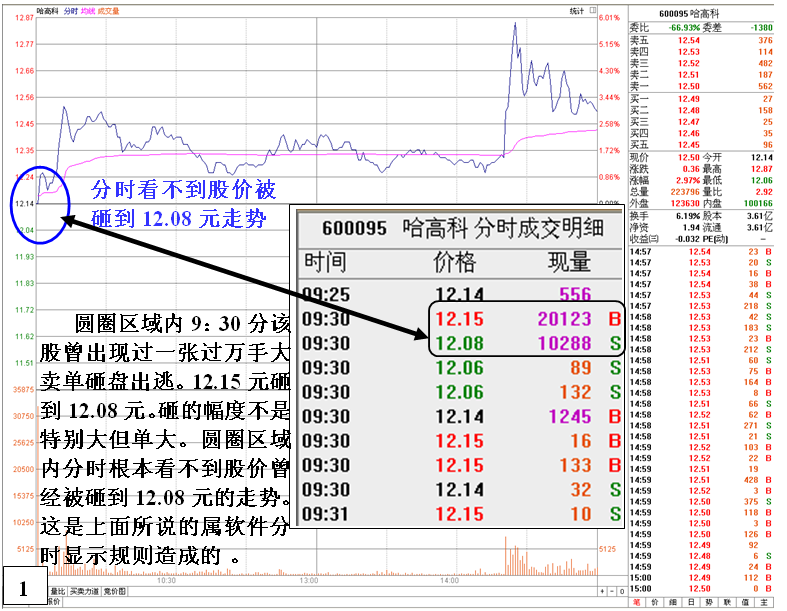Switch to the 价 price tab

tap(657, 603)
